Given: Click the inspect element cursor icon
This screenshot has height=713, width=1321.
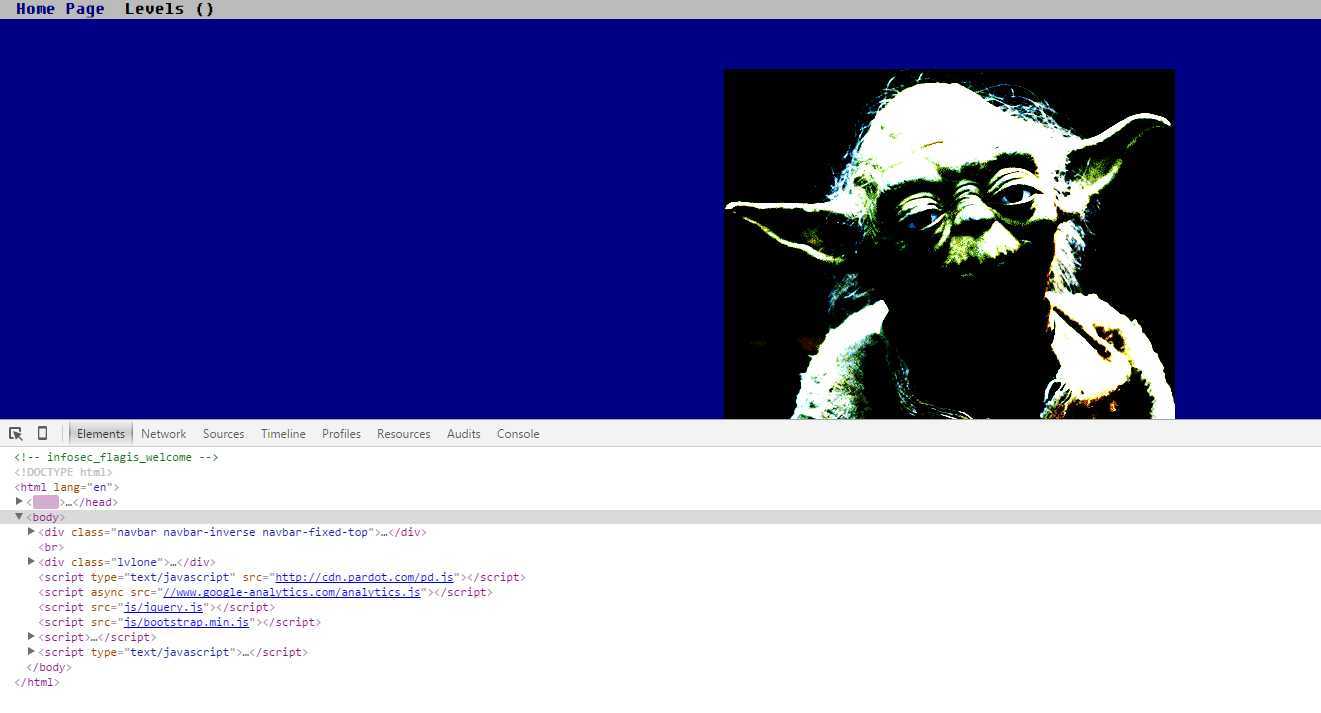Looking at the screenshot, I should point(16,434).
